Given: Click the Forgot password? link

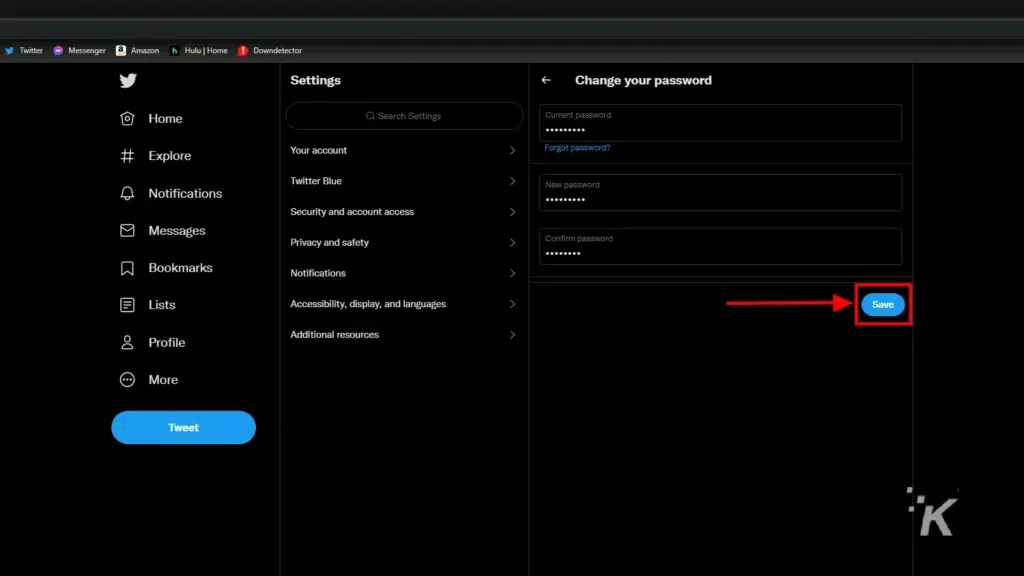Looking at the screenshot, I should click(x=577, y=148).
